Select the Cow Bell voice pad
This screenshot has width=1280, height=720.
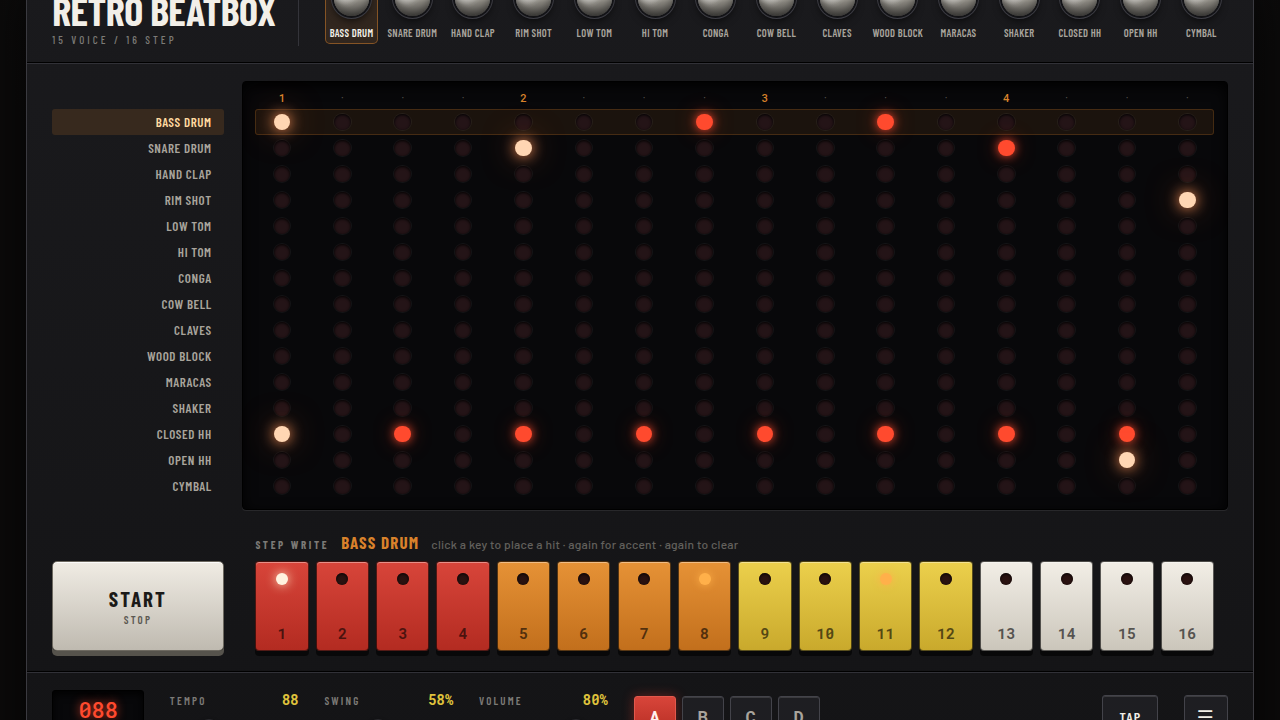click(776, 20)
